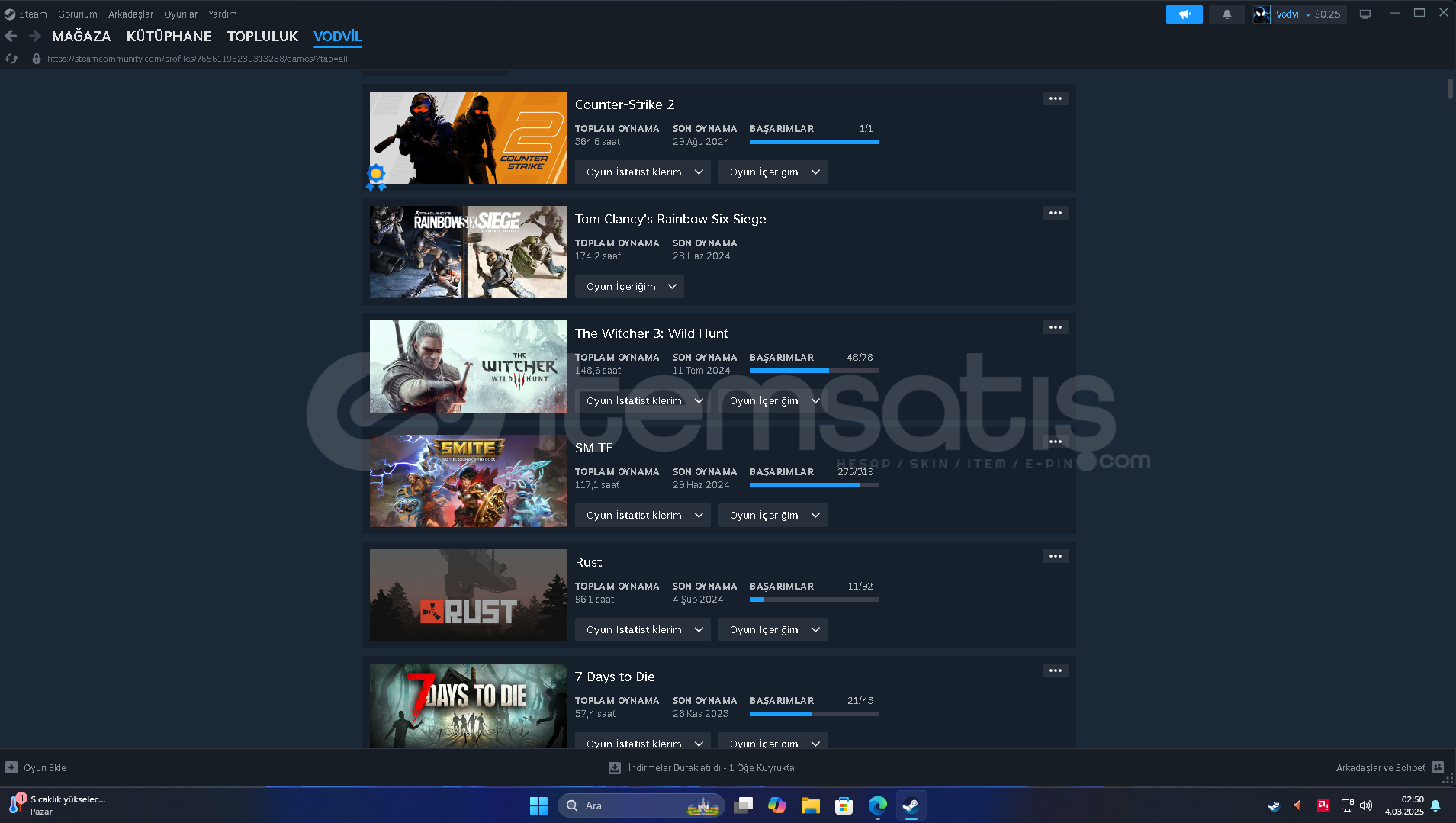
Task: Open the Rust title link
Action: (x=588, y=562)
